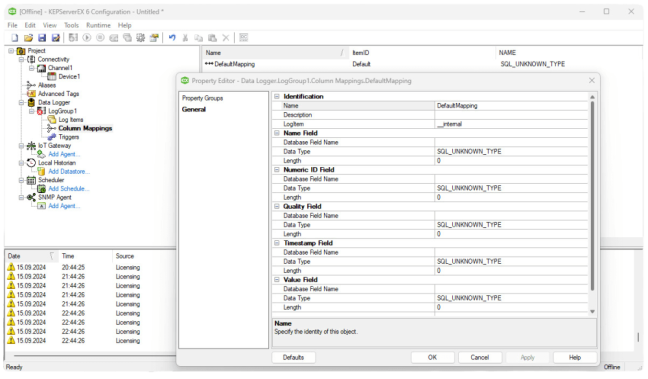Collapse the Value Field property section
This screenshot has height=379, width=648.
pos(277,280)
